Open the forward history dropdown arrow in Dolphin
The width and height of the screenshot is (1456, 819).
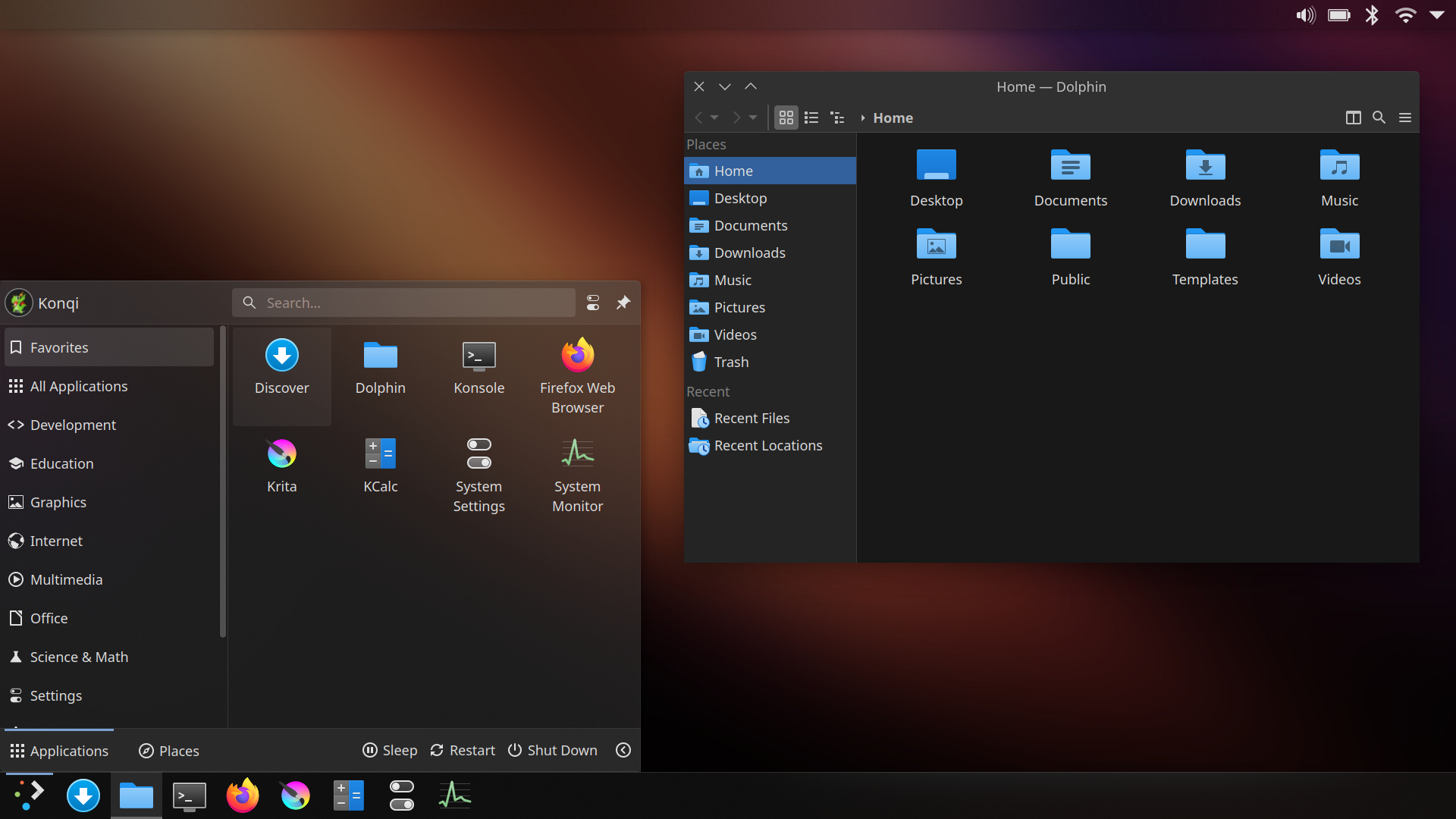click(753, 118)
